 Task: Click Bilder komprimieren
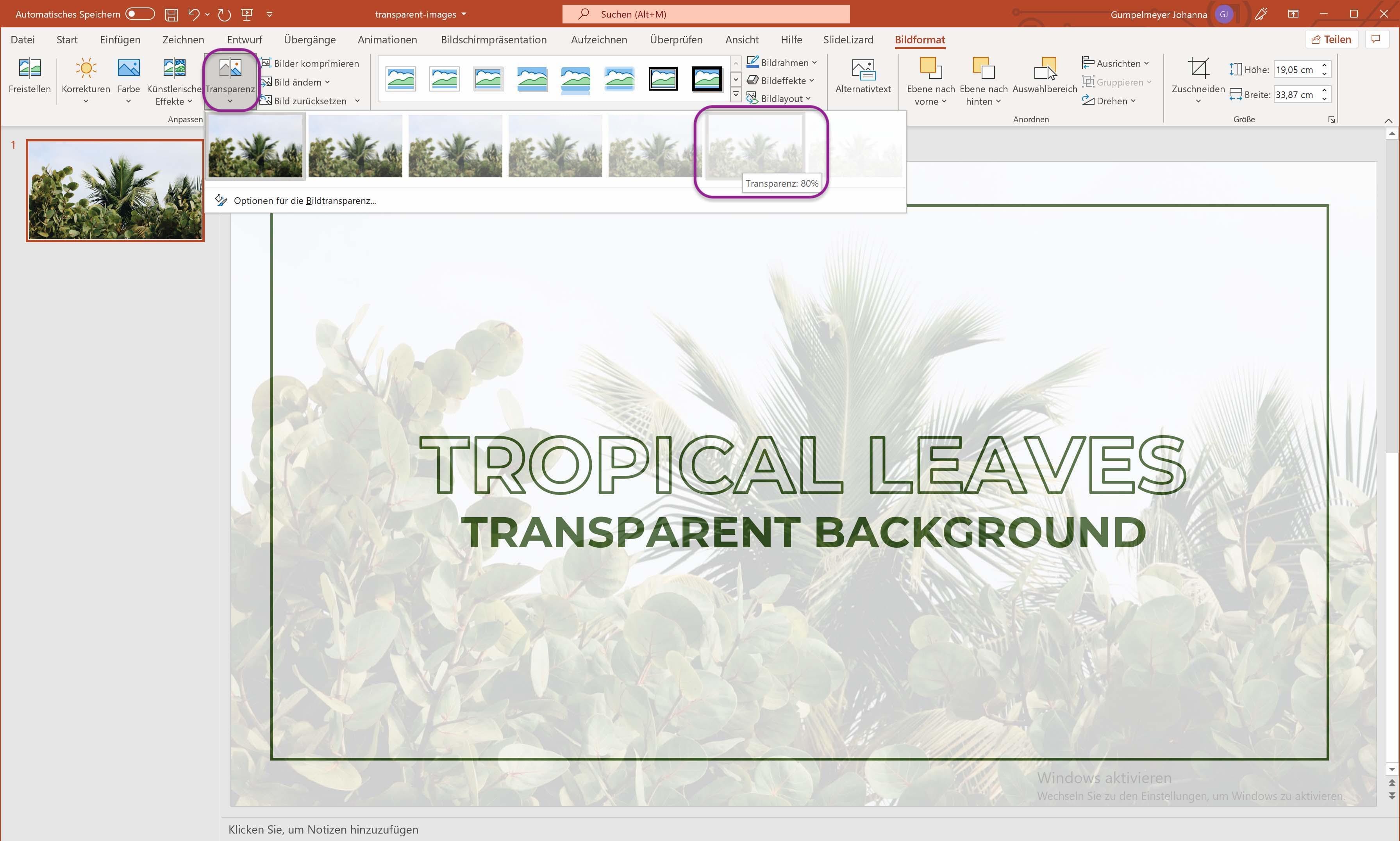(315, 63)
